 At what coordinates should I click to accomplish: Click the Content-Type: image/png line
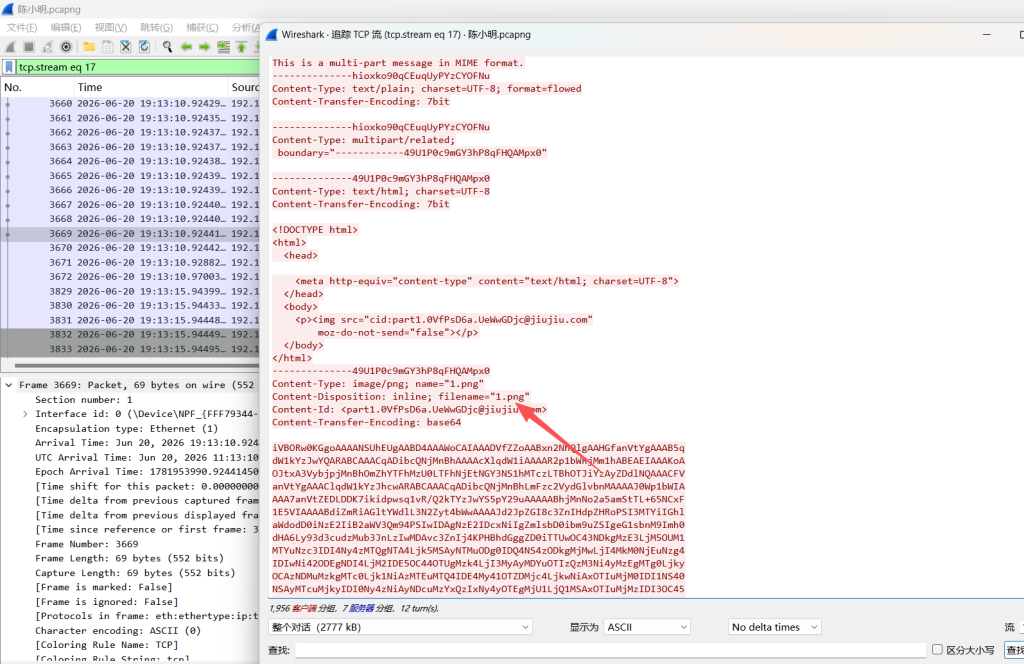click(x=378, y=384)
